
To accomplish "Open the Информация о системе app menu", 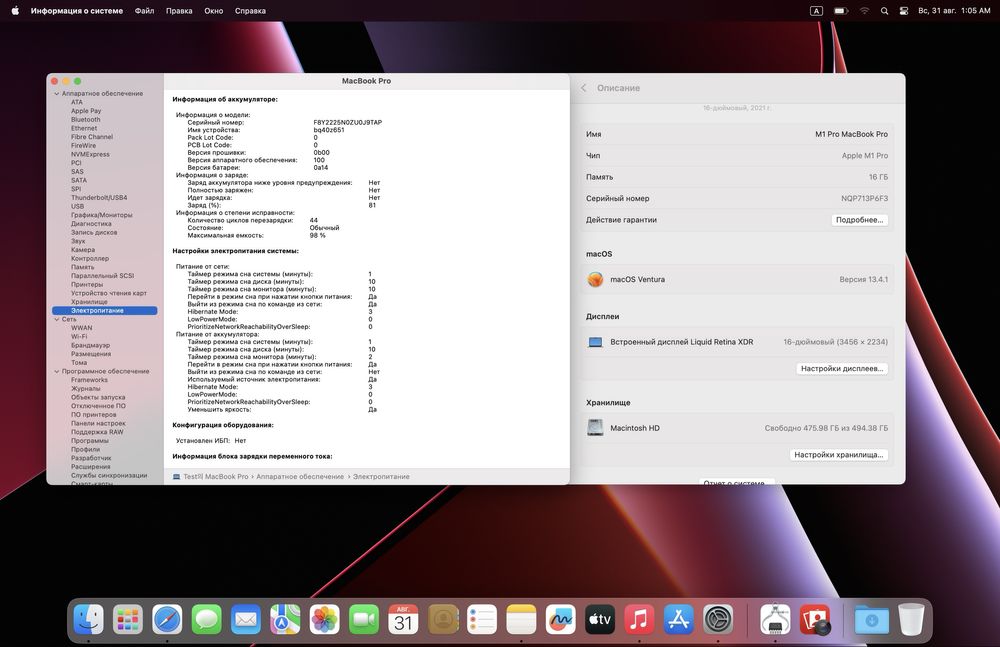I will tap(77, 11).
